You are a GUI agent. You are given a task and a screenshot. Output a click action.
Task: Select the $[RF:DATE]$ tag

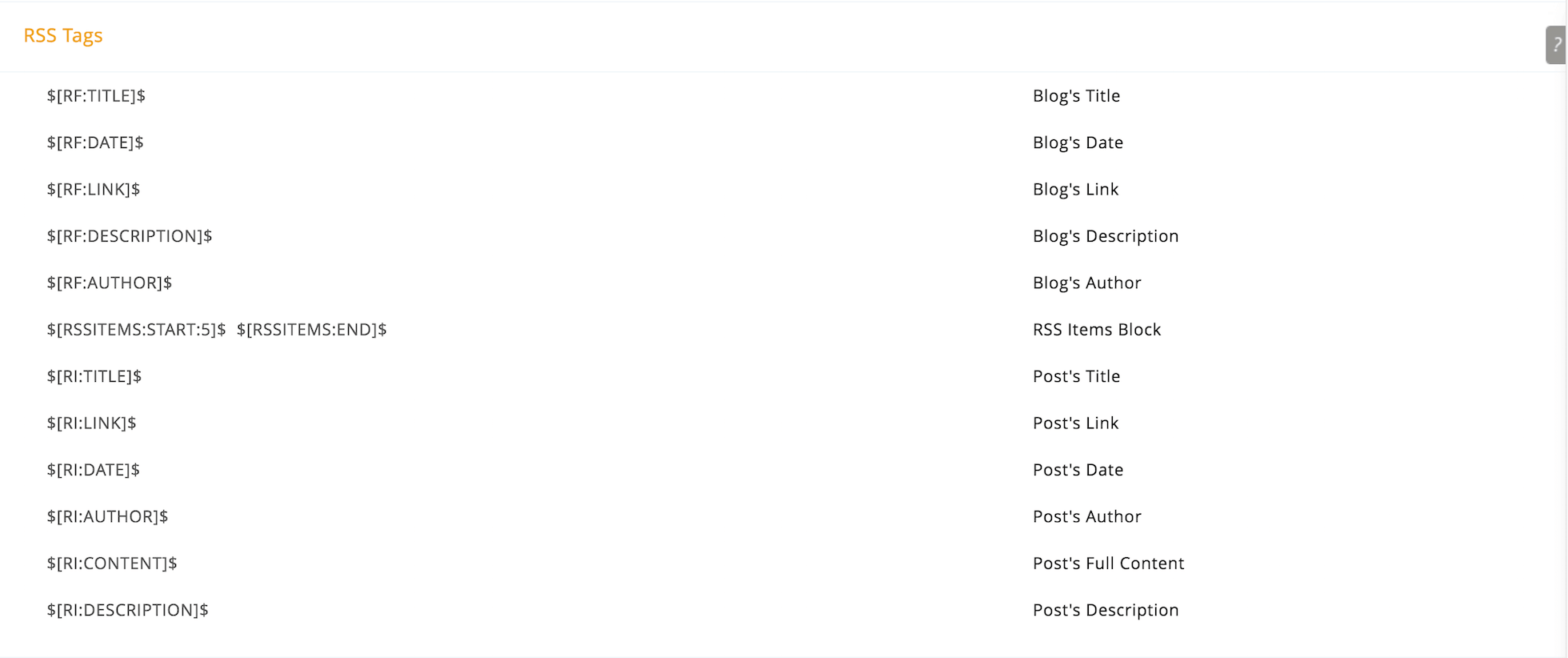click(x=95, y=142)
